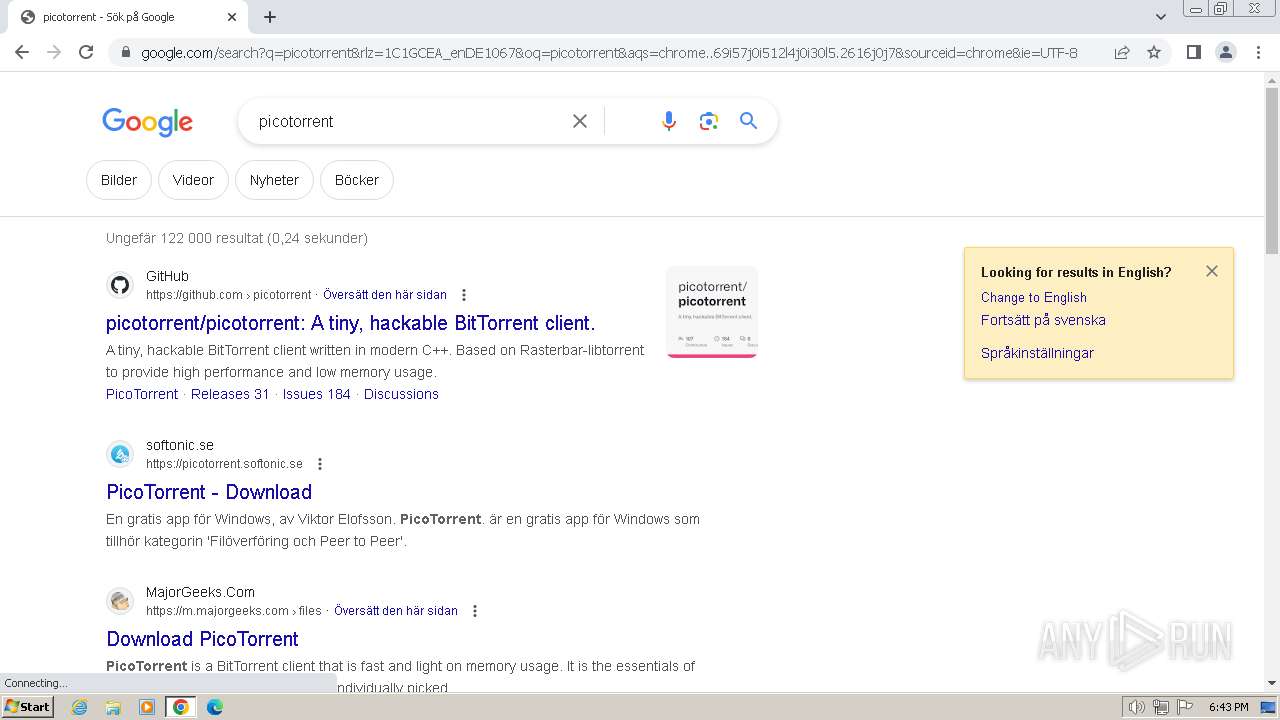
Task: Open the Chrome profile avatar
Action: (1225, 52)
